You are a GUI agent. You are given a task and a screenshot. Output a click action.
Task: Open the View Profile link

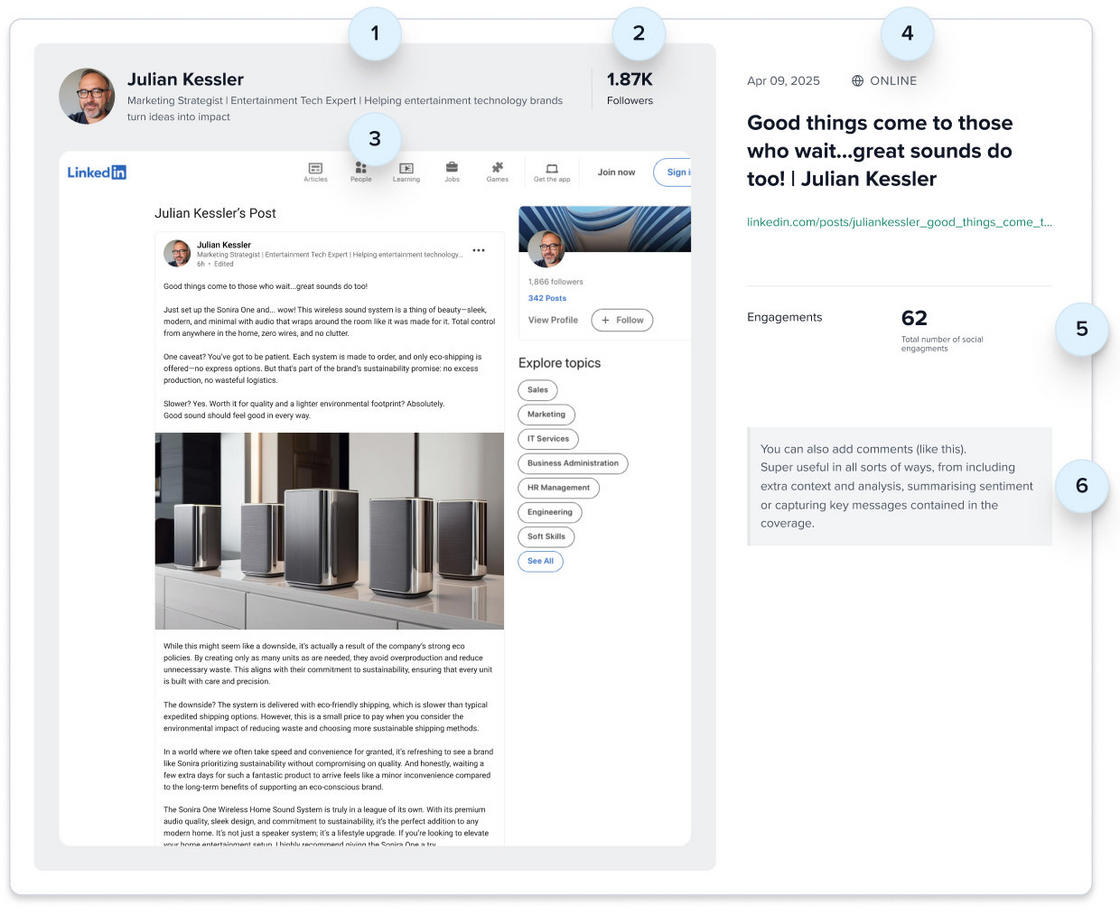tap(553, 320)
